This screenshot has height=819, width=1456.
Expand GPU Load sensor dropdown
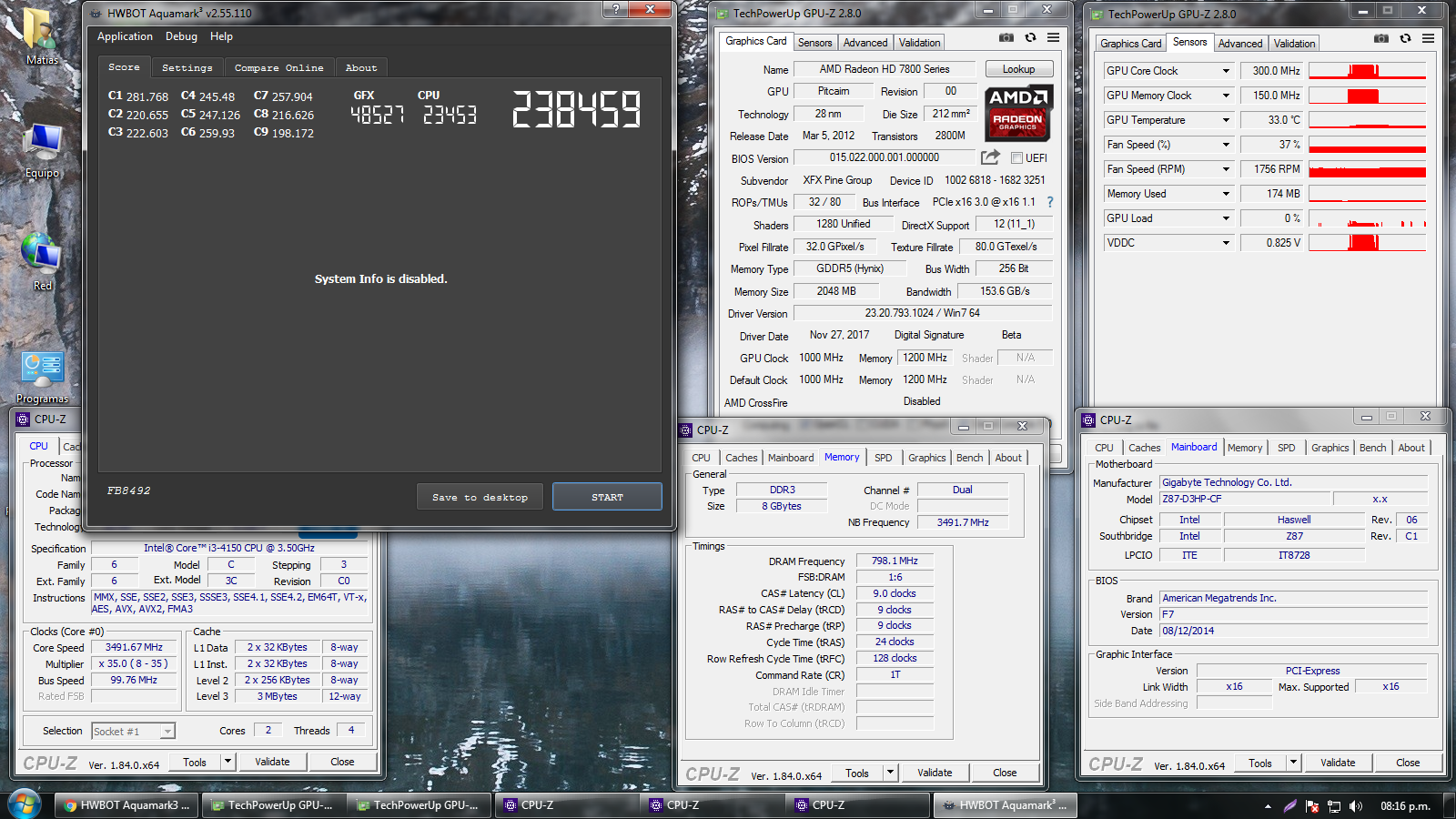(x=1225, y=218)
